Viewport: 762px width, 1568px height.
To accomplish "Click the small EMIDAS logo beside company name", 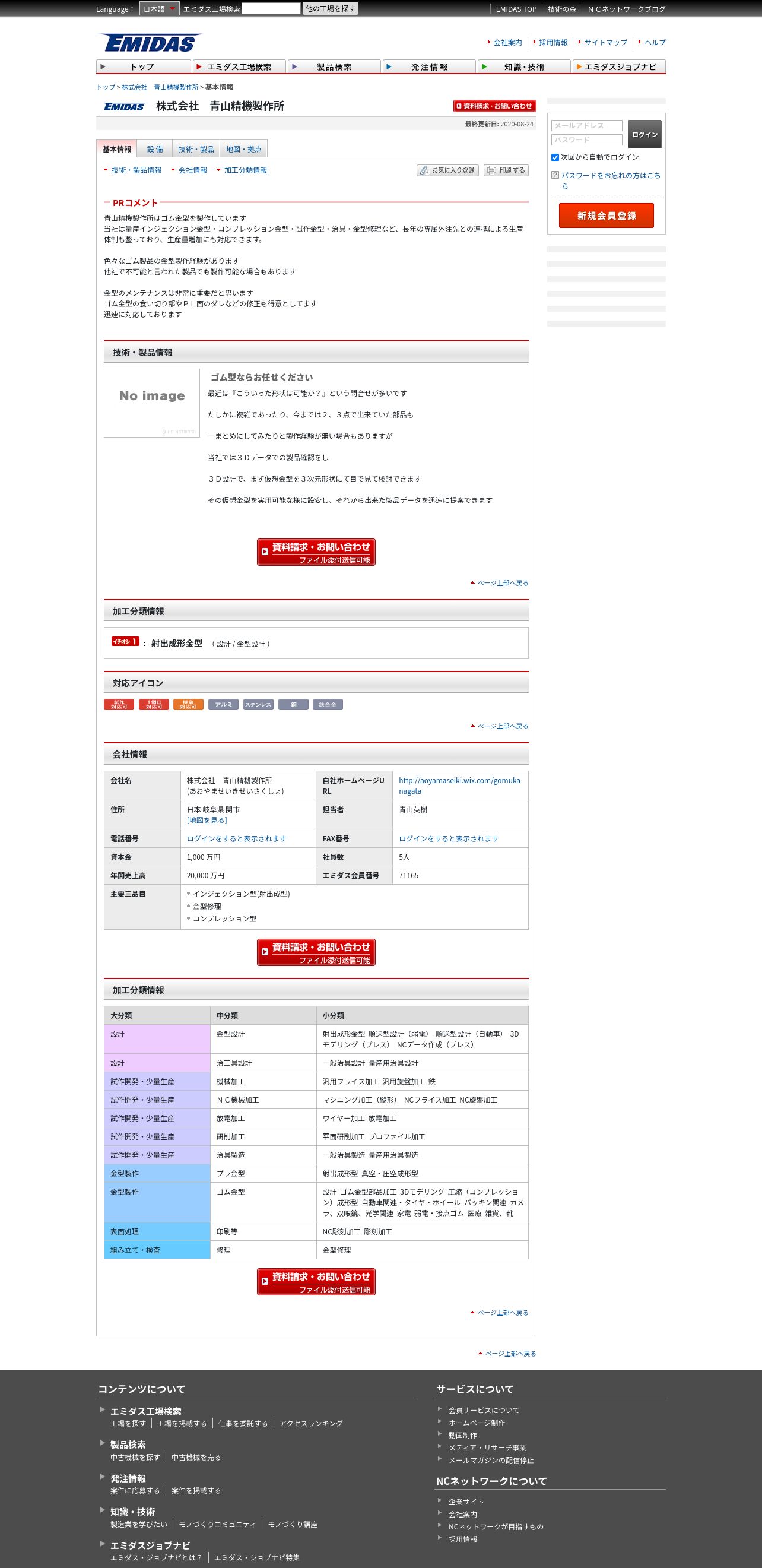I will [x=124, y=106].
